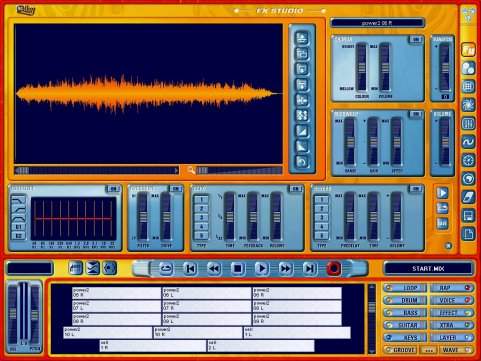Toggle the ON switch of the Reverb panel

(415, 189)
